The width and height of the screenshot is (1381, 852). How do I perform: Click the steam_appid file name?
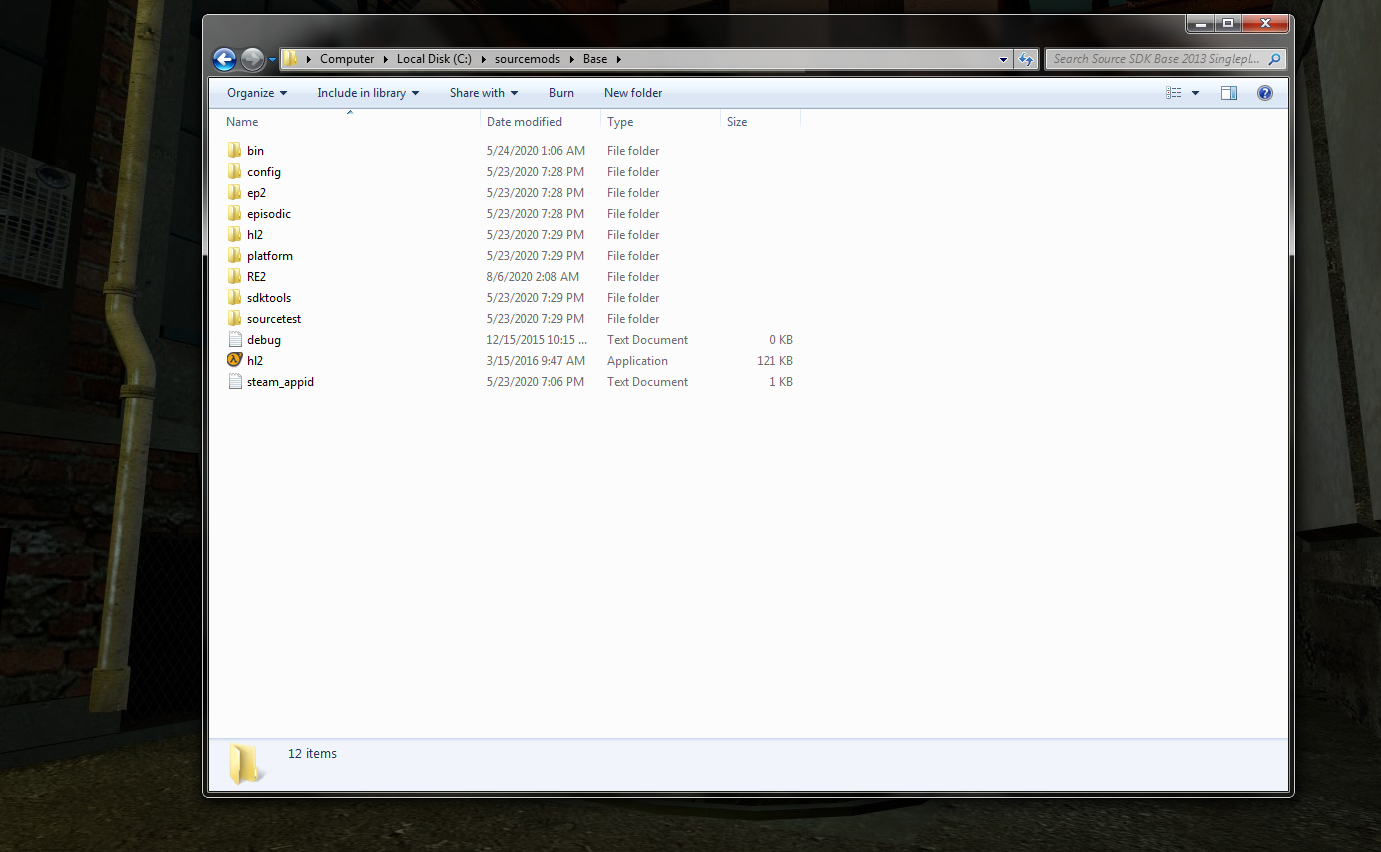tap(280, 382)
